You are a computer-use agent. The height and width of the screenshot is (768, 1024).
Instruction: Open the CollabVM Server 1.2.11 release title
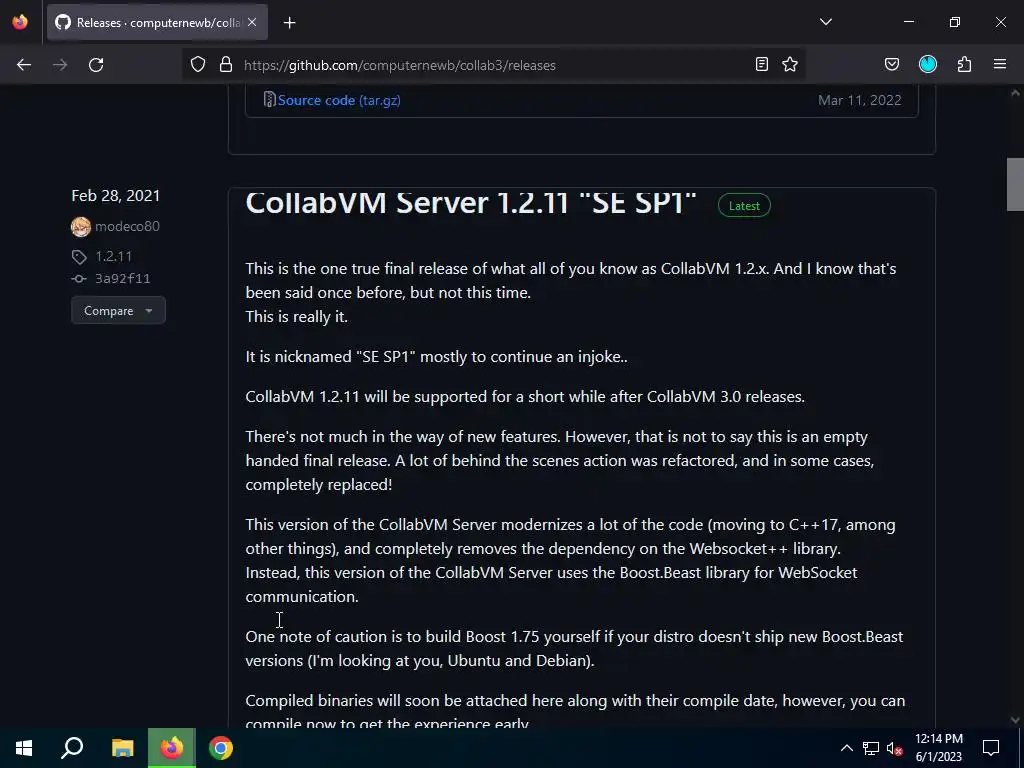pyautogui.click(x=471, y=202)
